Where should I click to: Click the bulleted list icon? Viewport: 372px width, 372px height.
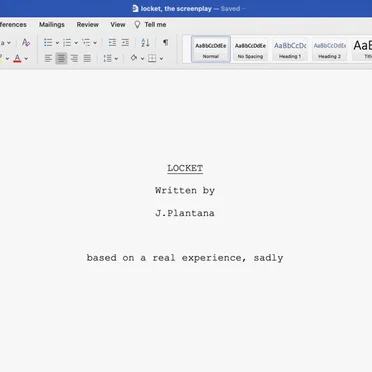coord(48,43)
